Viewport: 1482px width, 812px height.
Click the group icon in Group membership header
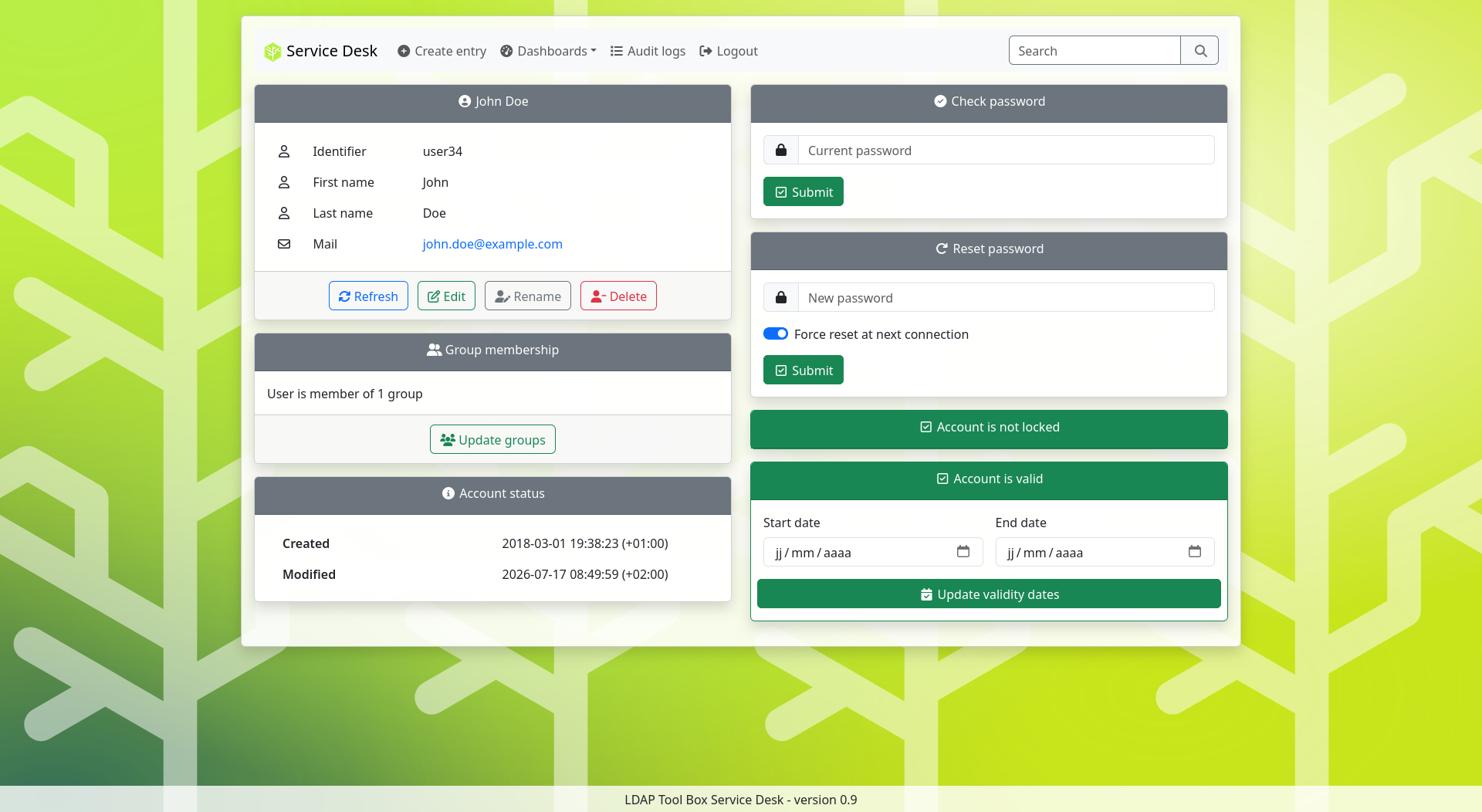[434, 350]
